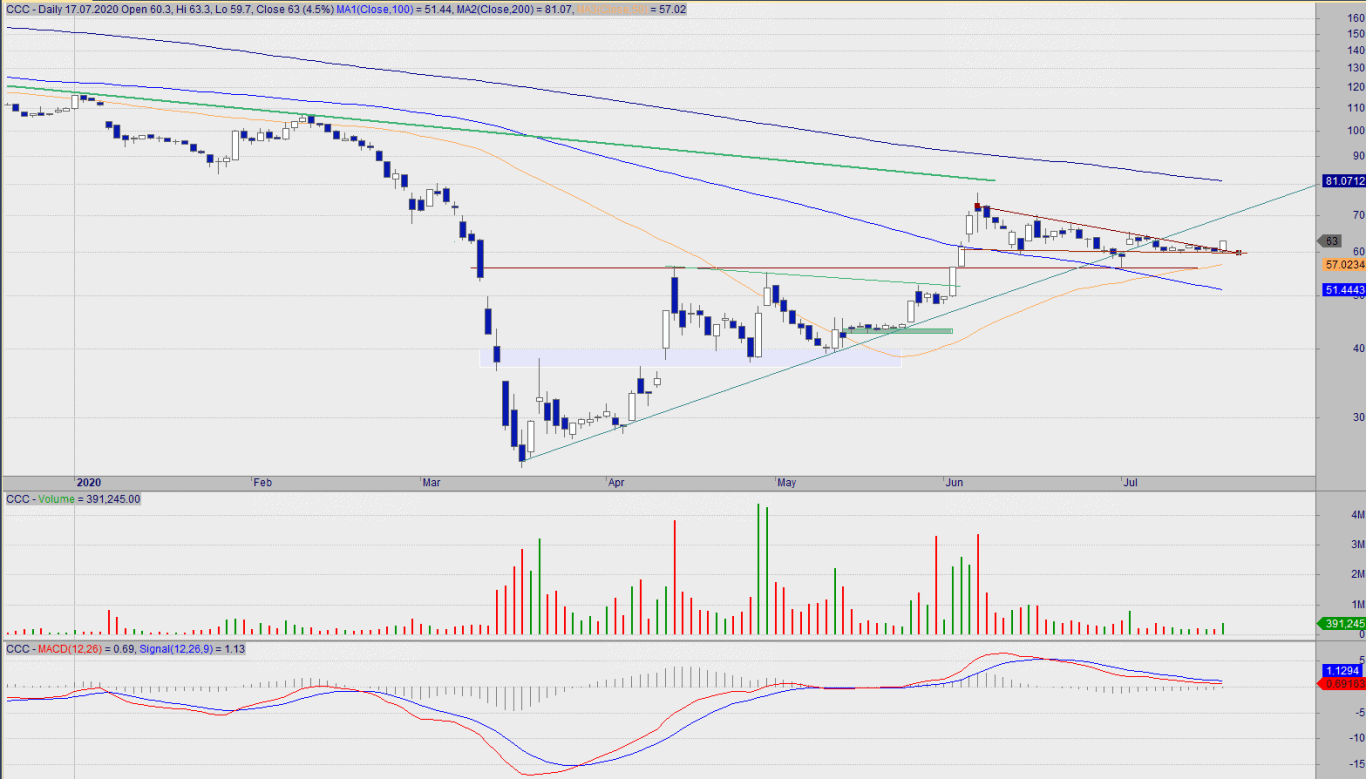Viewport: 1366px width, 779px height.
Task: Click the last price marker showing 63
Action: tap(1331, 241)
